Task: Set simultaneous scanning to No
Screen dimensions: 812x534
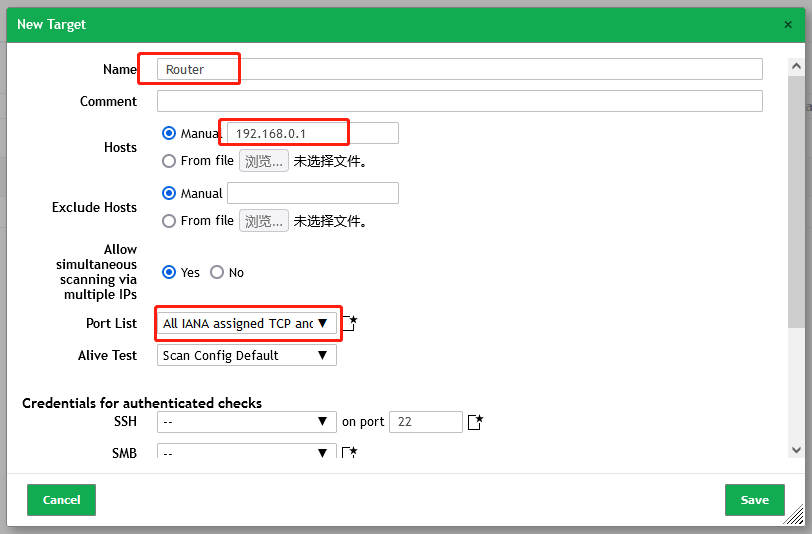Action: (217, 272)
